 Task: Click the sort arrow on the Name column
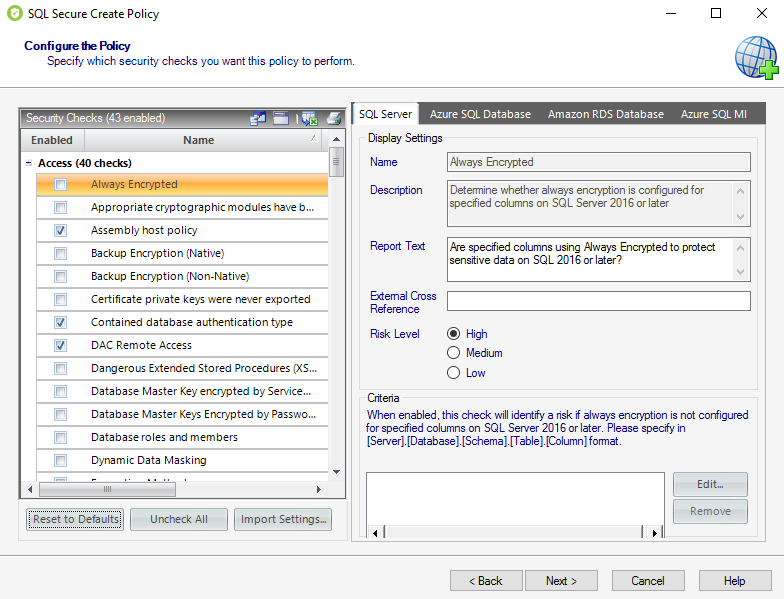[314, 139]
